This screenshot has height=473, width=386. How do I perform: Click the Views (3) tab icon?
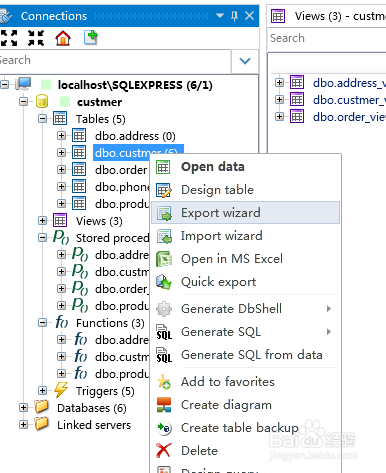pyautogui.click(x=278, y=16)
